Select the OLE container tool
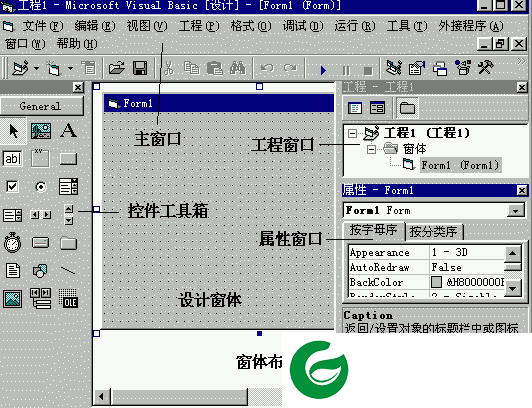This screenshot has width=532, height=408. click(x=69, y=298)
